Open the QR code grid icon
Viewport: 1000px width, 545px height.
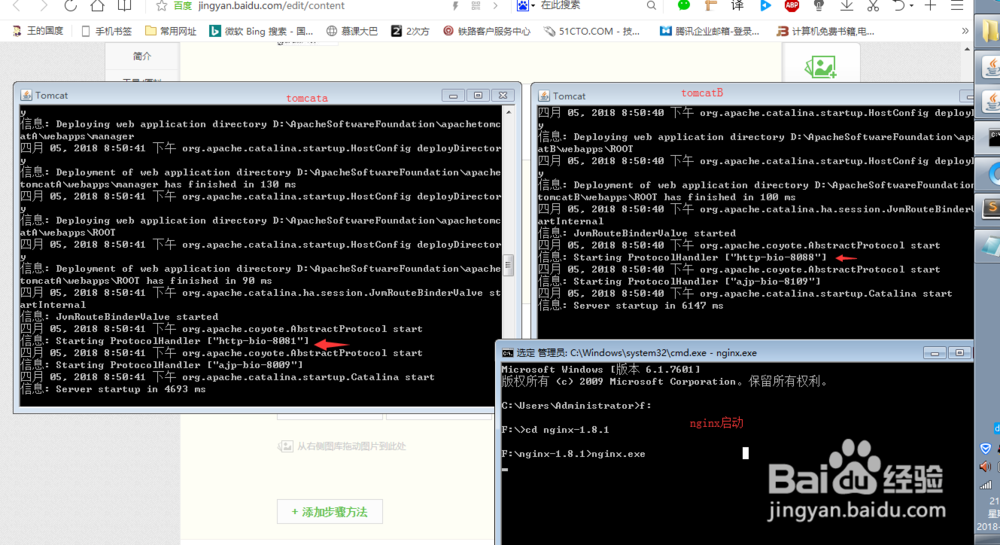coord(476,6)
